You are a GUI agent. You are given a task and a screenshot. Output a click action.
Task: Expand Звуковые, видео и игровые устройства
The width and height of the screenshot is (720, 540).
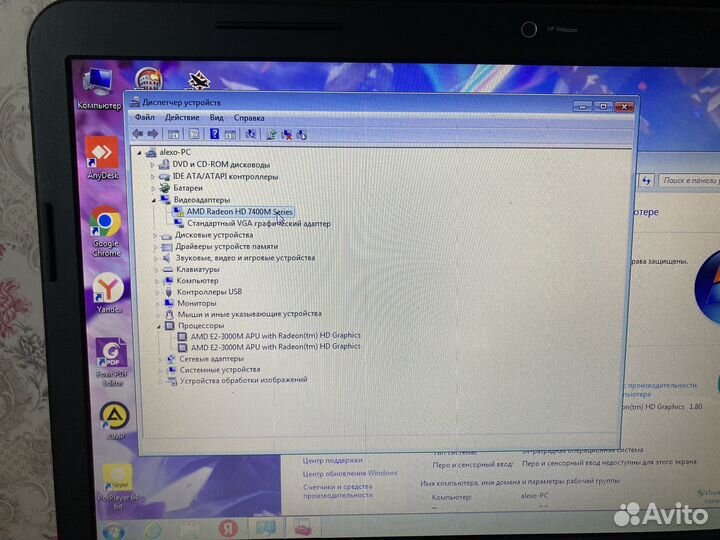(156, 259)
